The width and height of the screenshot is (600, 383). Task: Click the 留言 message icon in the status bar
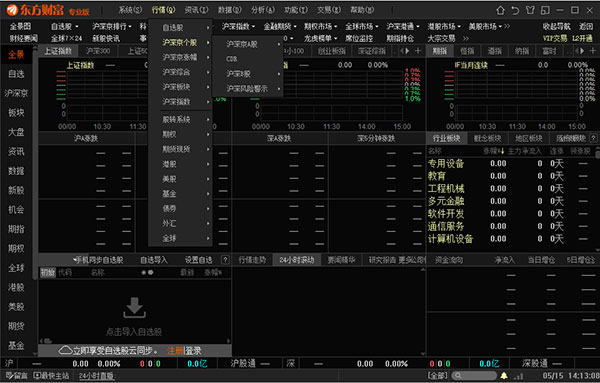point(16,376)
